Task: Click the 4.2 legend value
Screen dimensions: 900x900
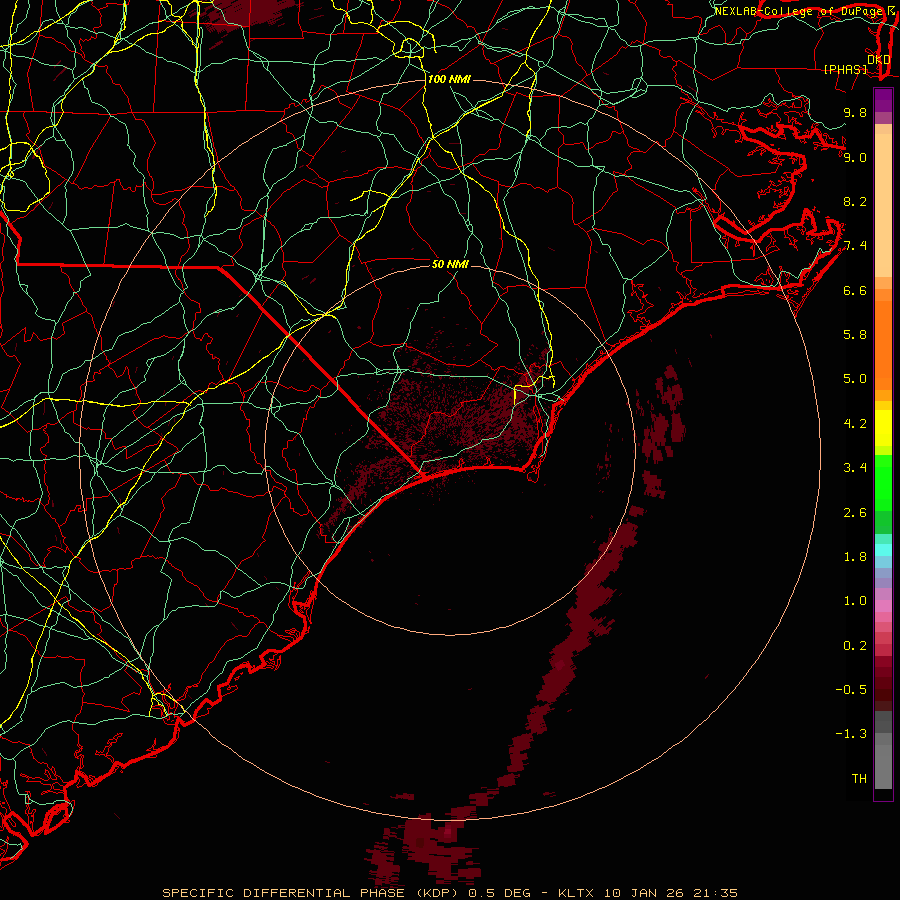Action: click(x=855, y=424)
